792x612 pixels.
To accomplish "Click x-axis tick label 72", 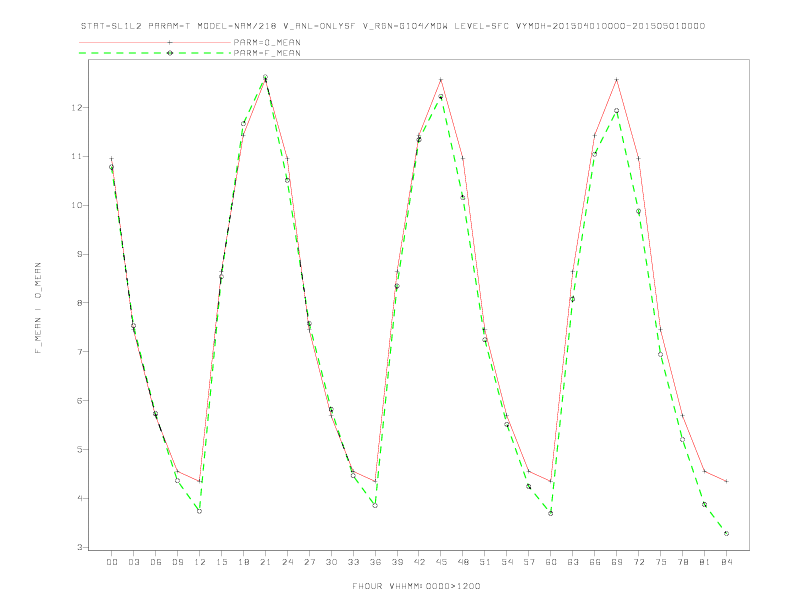I will (x=638, y=562).
